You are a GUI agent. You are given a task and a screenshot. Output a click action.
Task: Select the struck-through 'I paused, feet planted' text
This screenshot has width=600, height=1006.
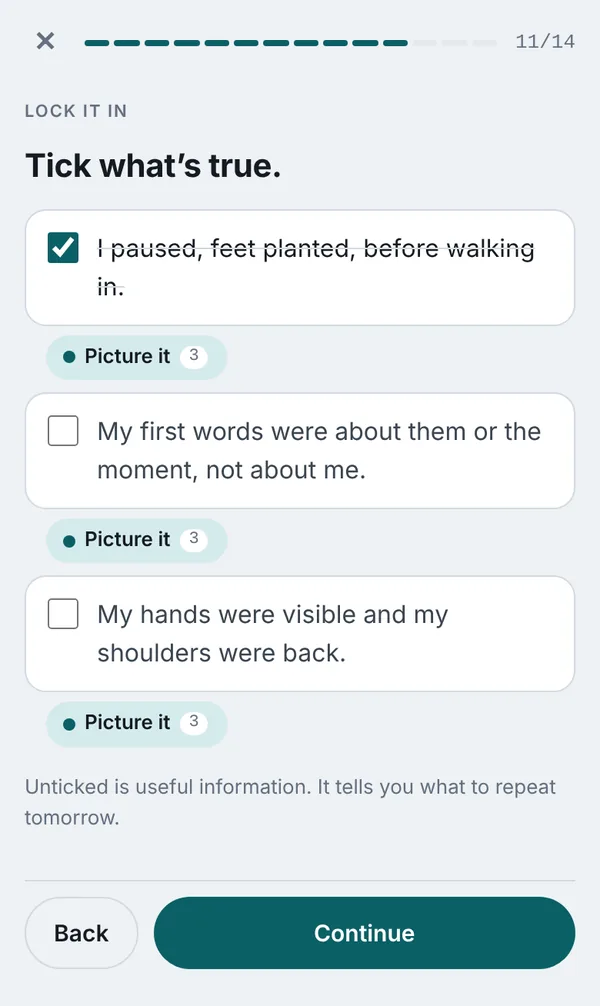316,268
